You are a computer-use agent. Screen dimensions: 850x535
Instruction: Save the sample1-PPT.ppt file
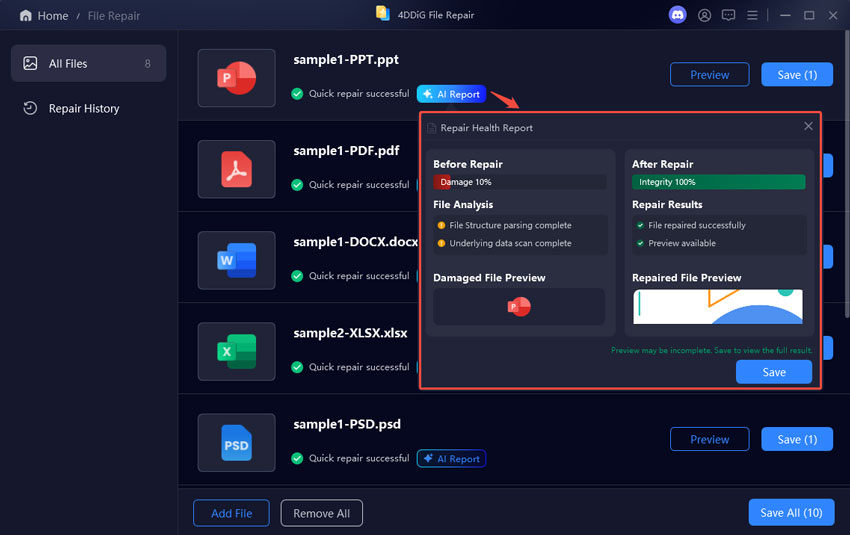click(x=797, y=75)
